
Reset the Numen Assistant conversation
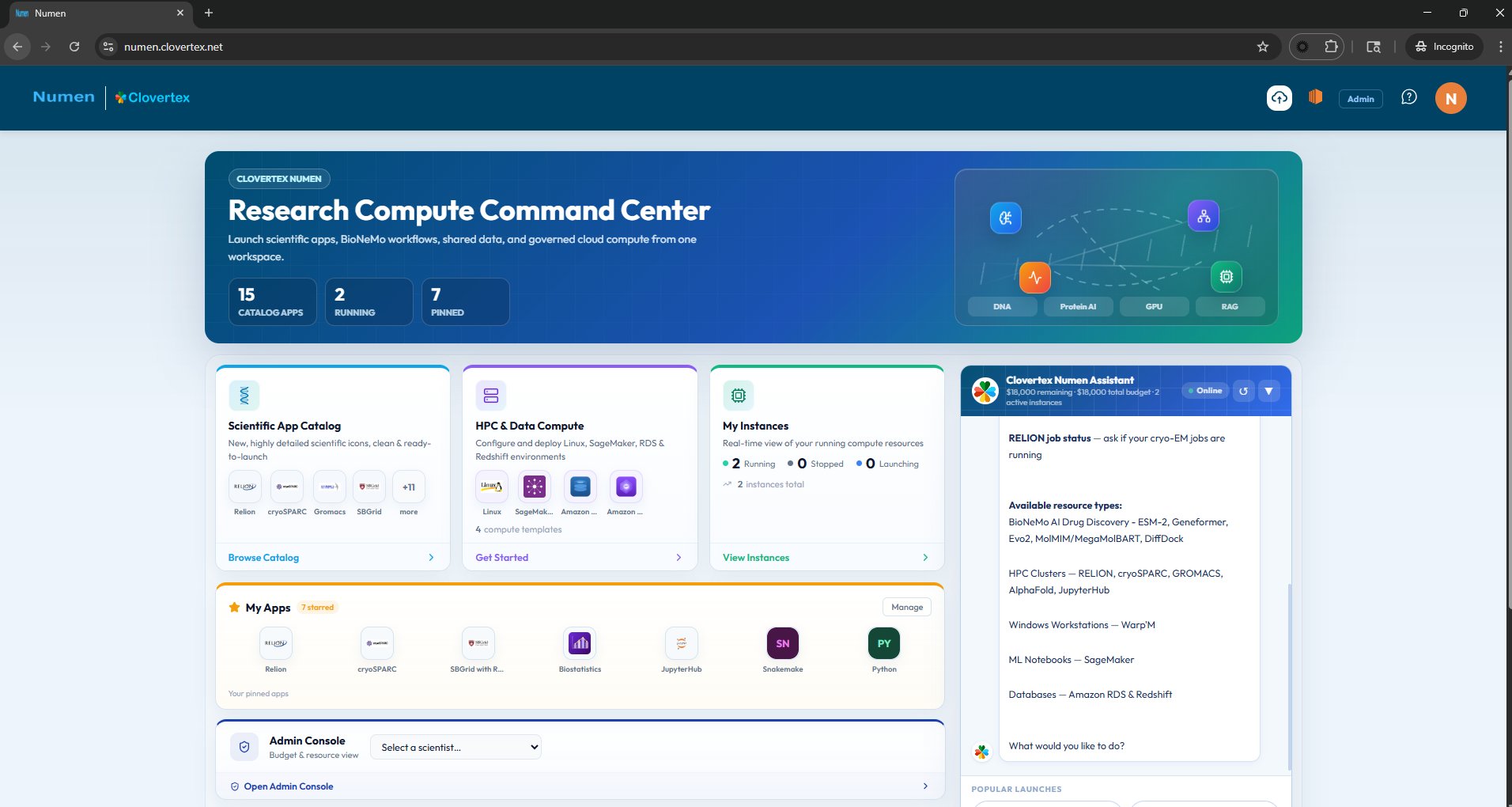[x=1243, y=391]
